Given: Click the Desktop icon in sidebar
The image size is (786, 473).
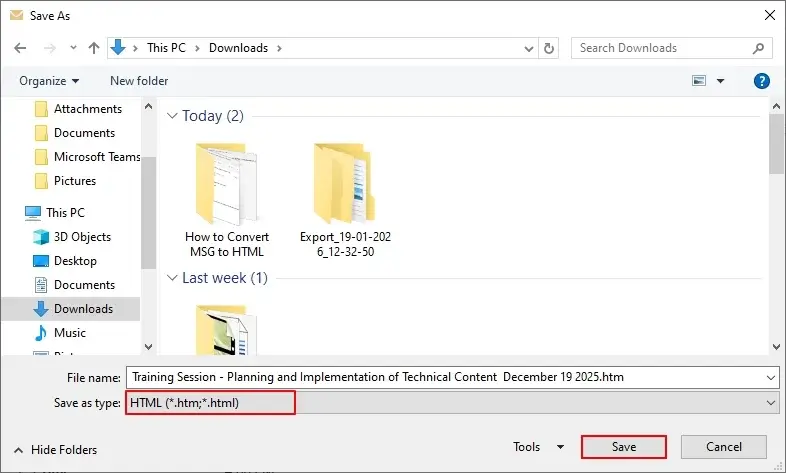Looking at the screenshot, I should (41, 261).
